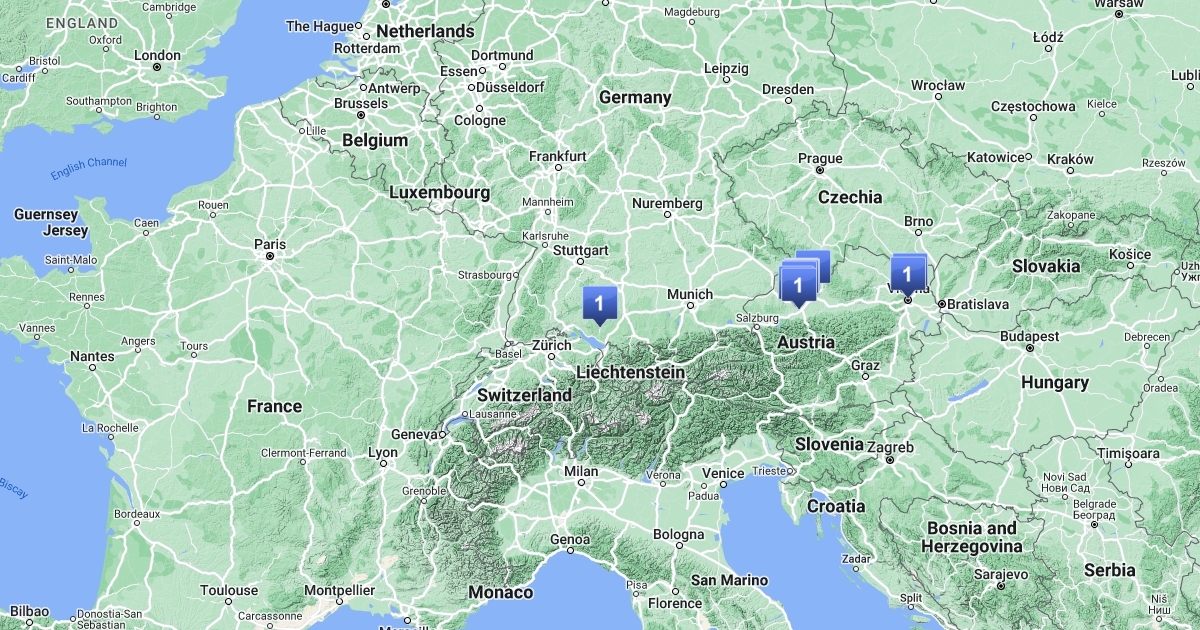
Task: Click the Brussels city dot
Action: coord(361,115)
